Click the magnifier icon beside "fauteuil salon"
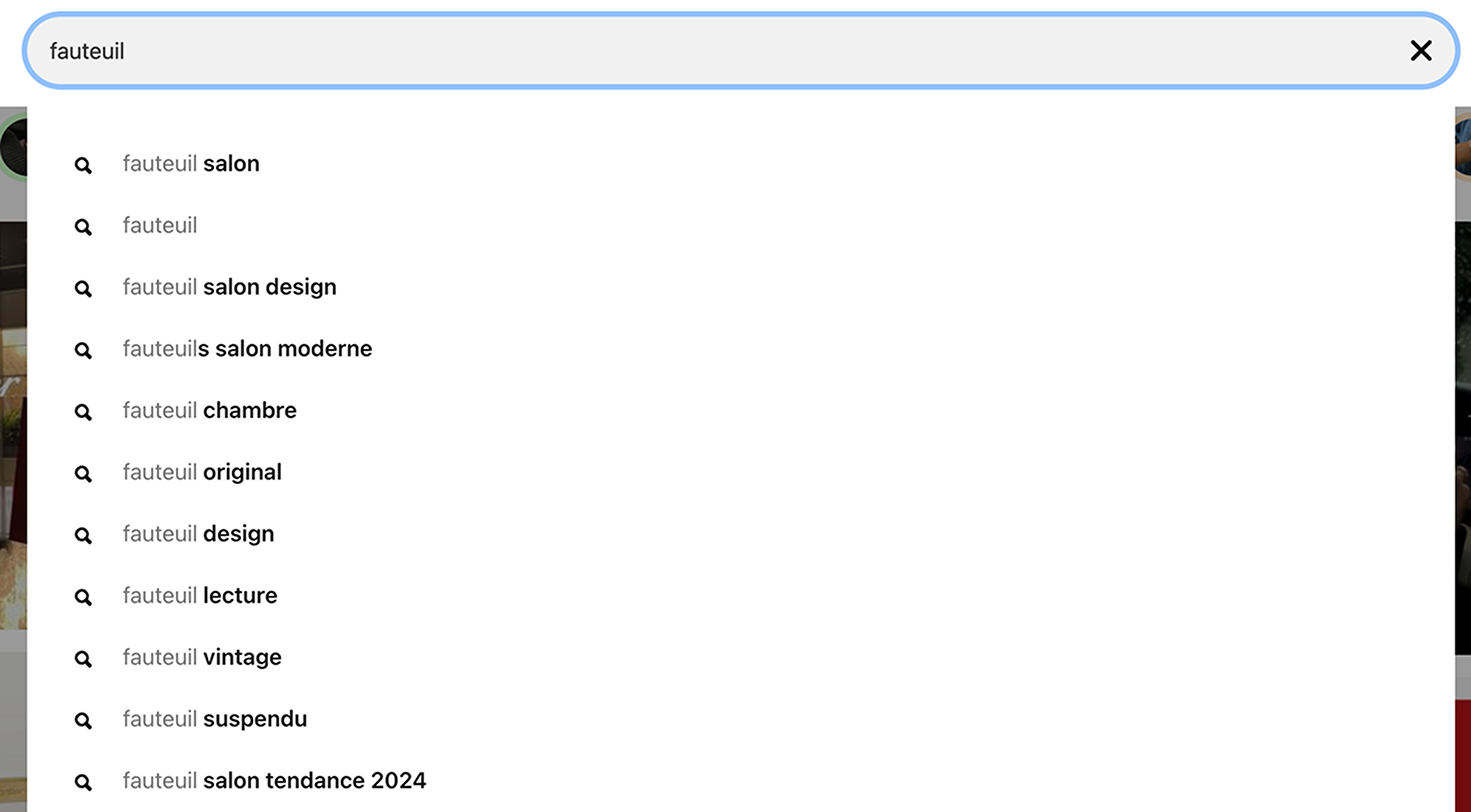This screenshot has height=812, width=1471. point(83,166)
